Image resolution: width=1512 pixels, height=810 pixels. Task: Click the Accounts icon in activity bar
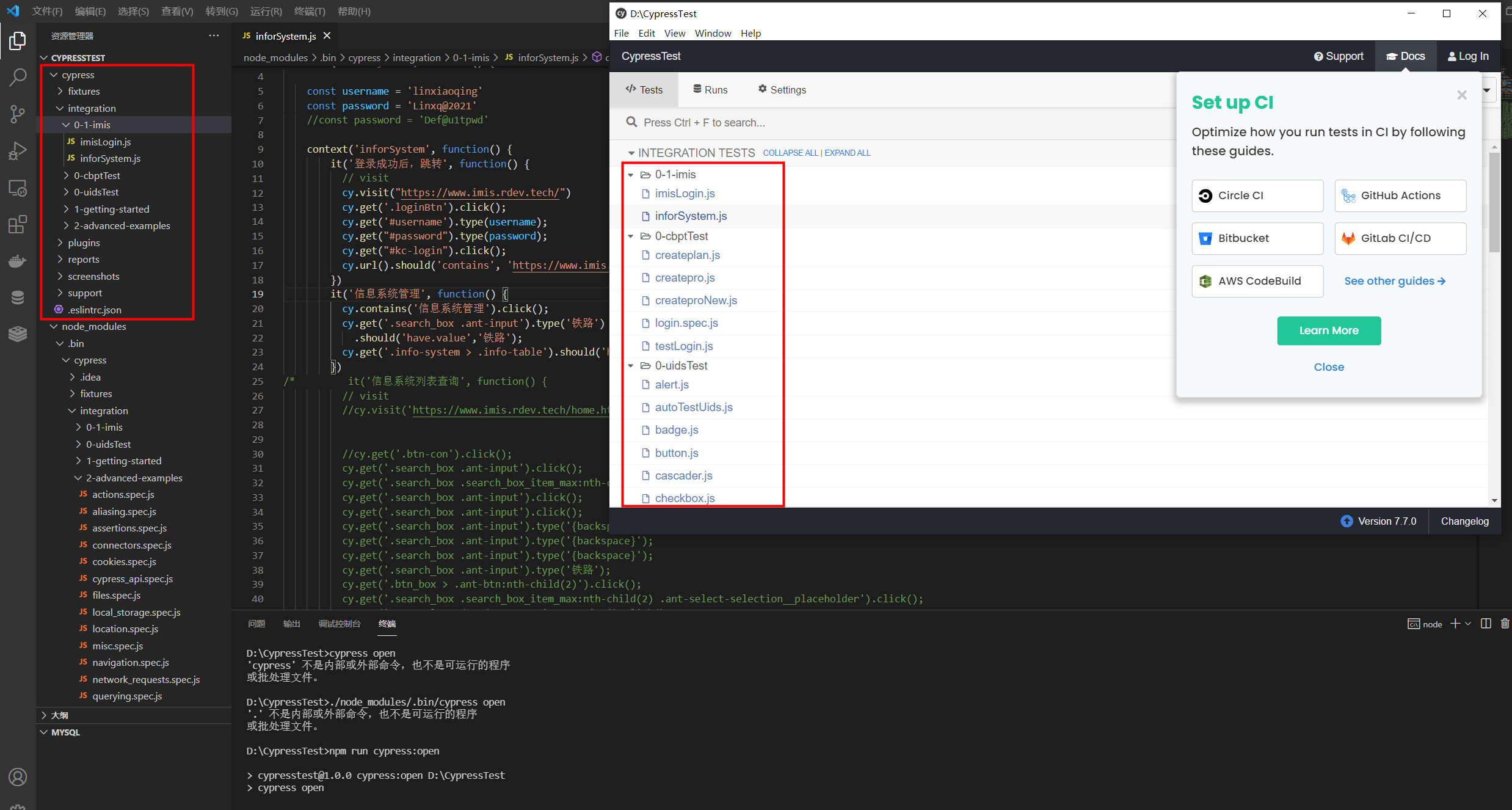[x=17, y=777]
